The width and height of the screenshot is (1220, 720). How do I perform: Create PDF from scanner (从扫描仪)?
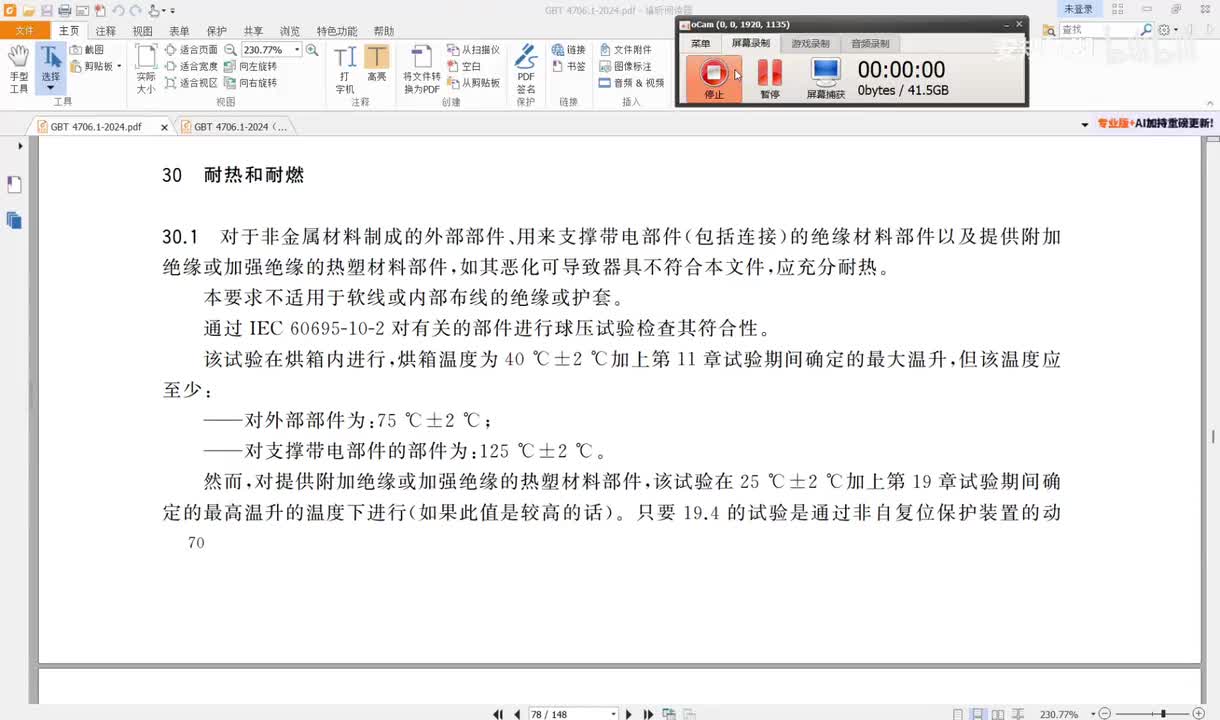(x=473, y=49)
